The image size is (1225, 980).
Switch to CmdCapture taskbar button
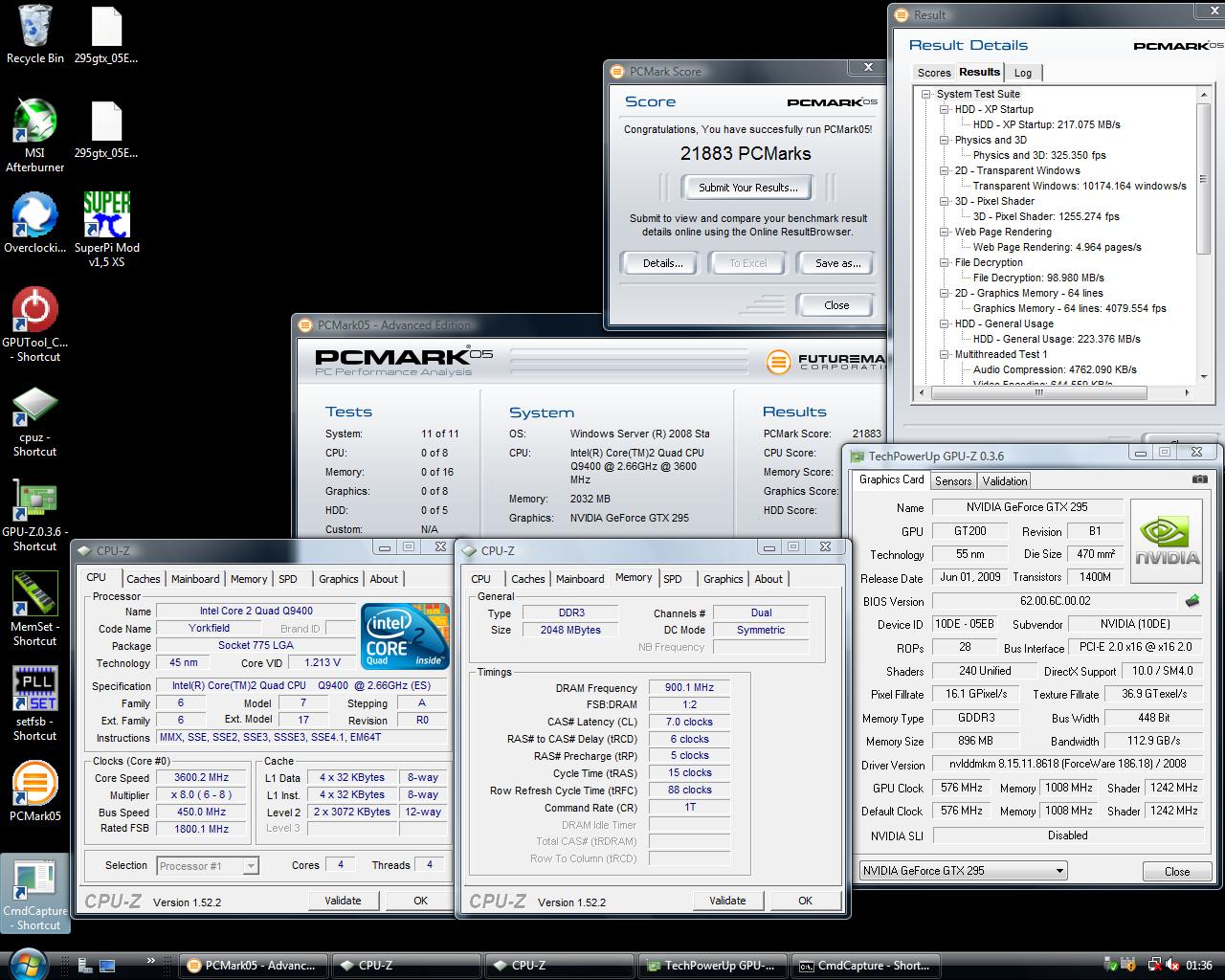point(866,966)
